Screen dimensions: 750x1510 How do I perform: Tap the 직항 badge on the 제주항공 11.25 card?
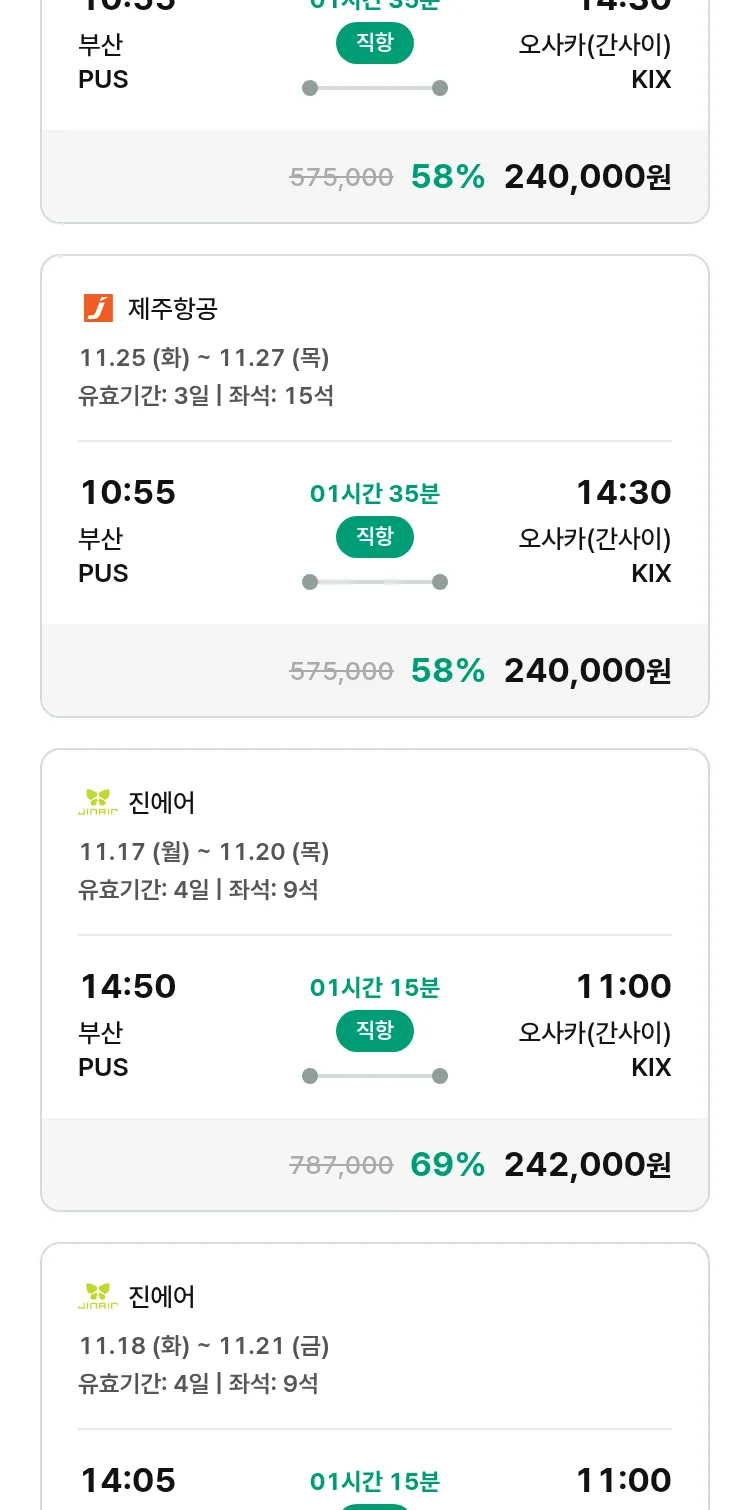374,538
